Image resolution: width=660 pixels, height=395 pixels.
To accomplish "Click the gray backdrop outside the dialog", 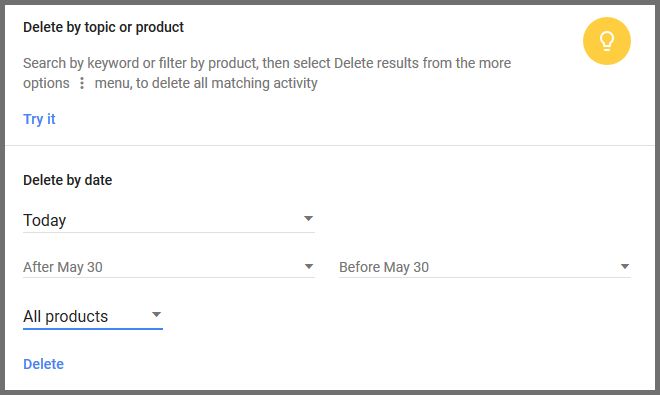I will (x=2, y=198).
